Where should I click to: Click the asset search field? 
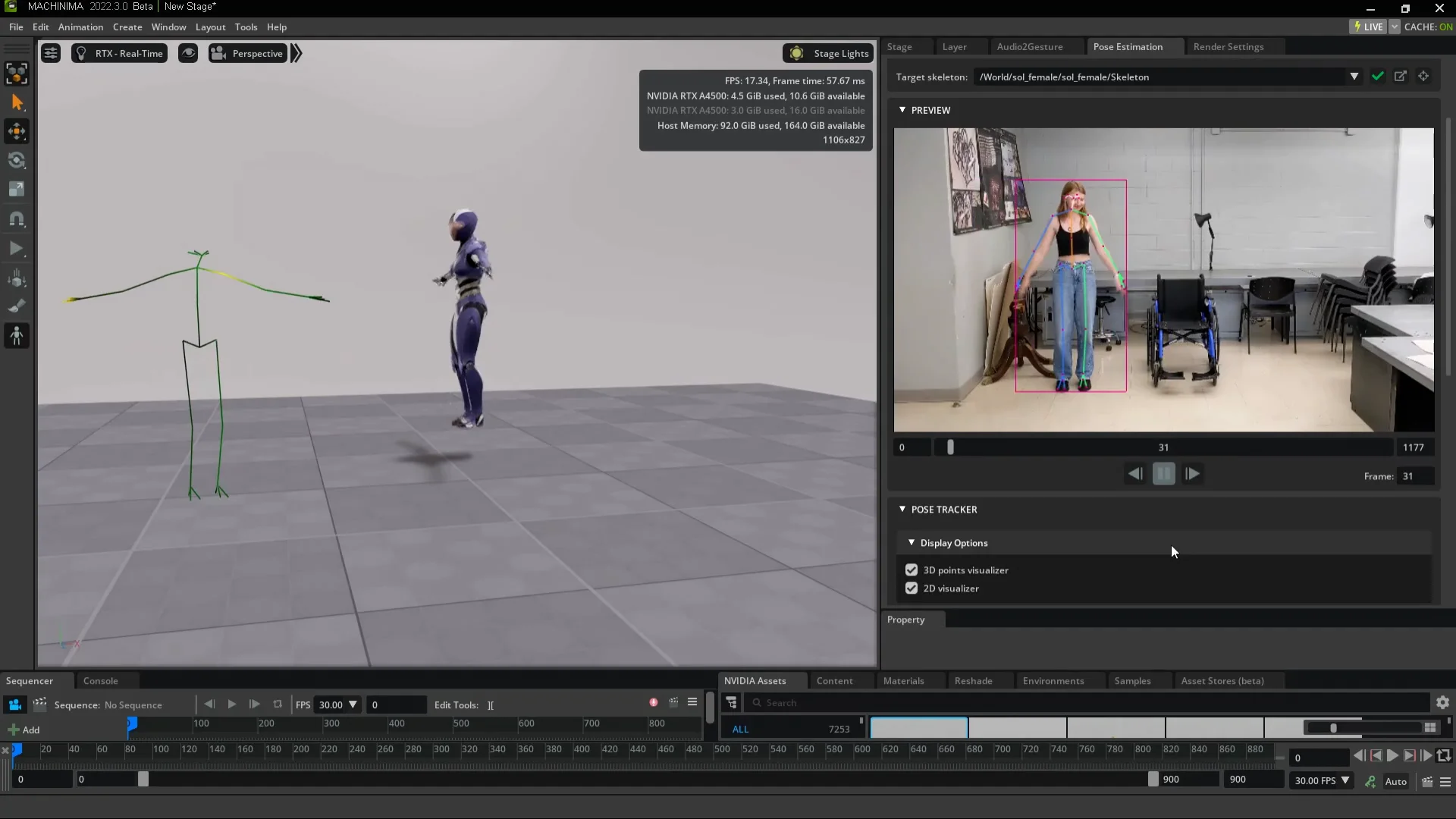click(x=834, y=702)
